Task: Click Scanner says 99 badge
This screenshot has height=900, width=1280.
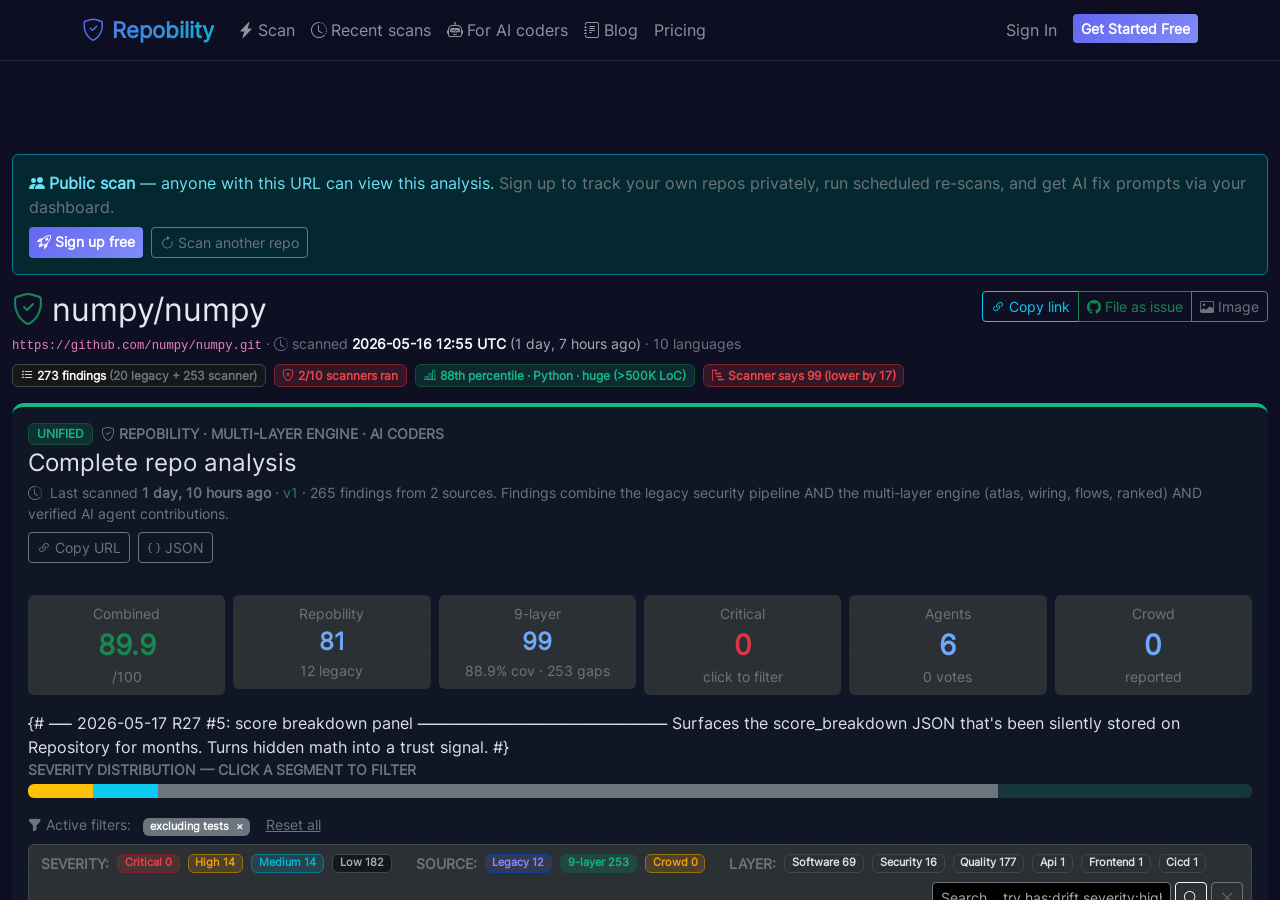Action: point(803,375)
